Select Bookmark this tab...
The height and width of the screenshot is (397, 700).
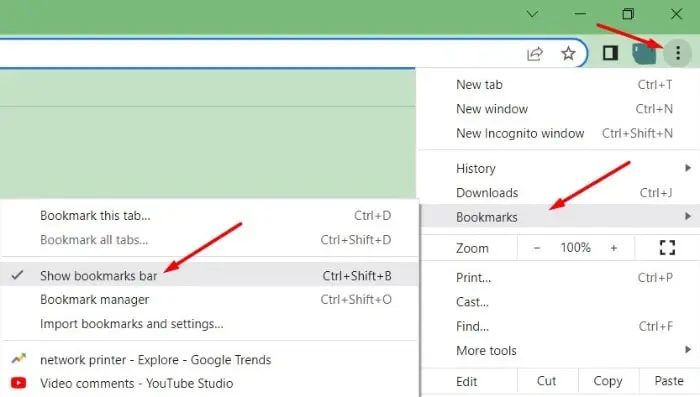(209, 216)
